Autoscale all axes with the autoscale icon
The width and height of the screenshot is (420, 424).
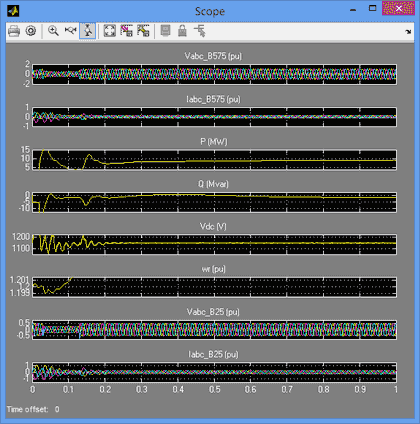coord(110,31)
